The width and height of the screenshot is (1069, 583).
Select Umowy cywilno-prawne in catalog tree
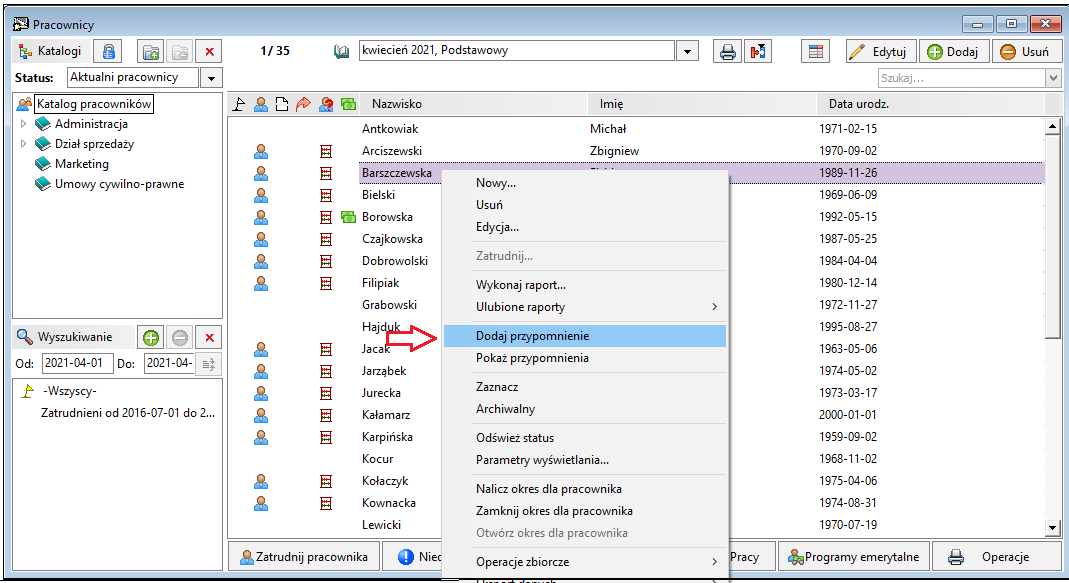click(x=119, y=184)
